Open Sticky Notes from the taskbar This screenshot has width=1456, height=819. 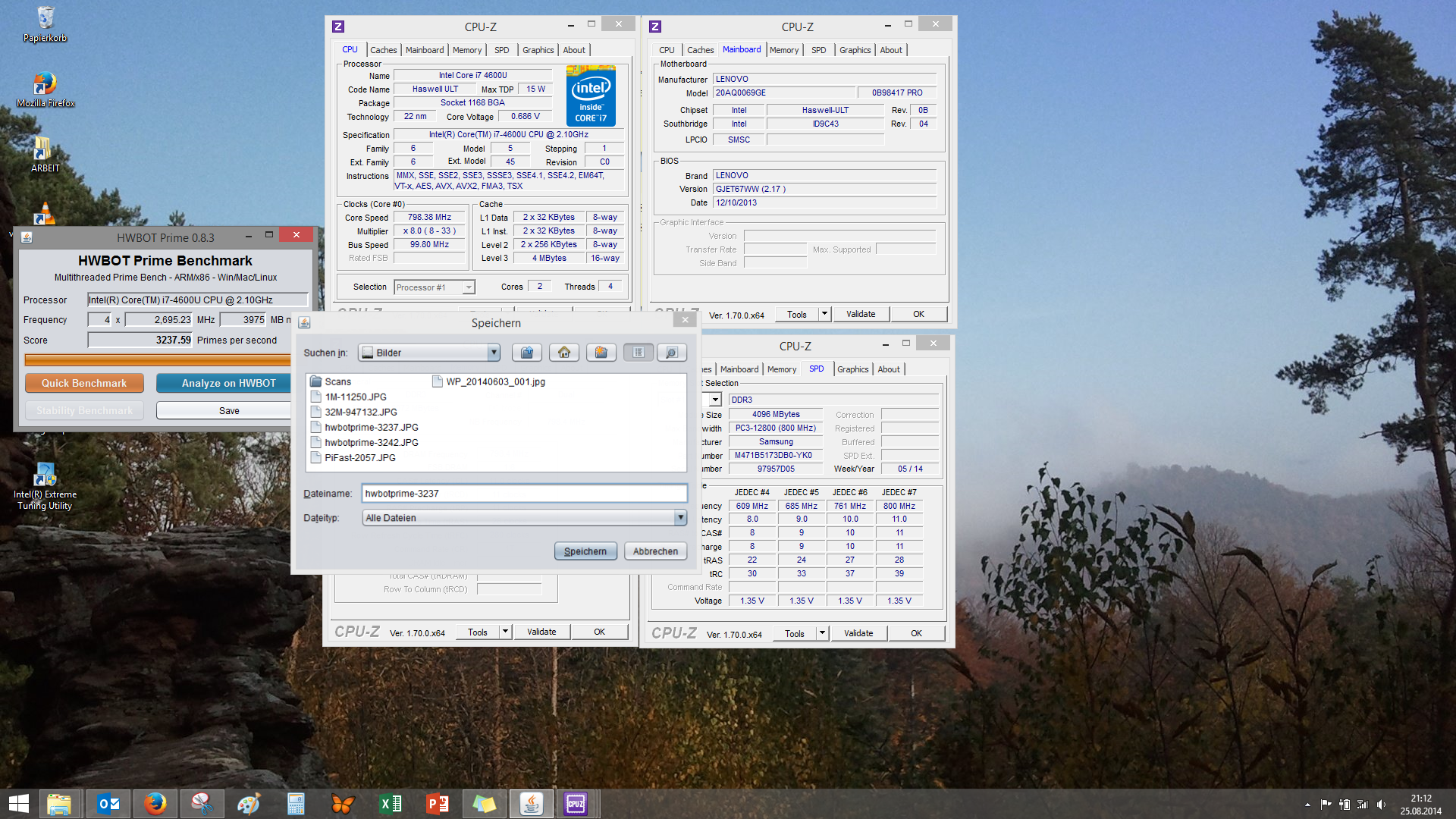tap(484, 804)
